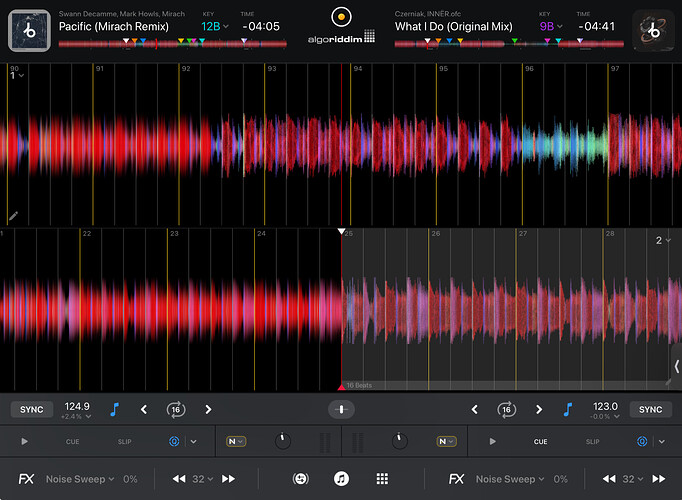Toggle key lock note icon on deck 1
The height and width of the screenshot is (500, 682).
pos(114,409)
